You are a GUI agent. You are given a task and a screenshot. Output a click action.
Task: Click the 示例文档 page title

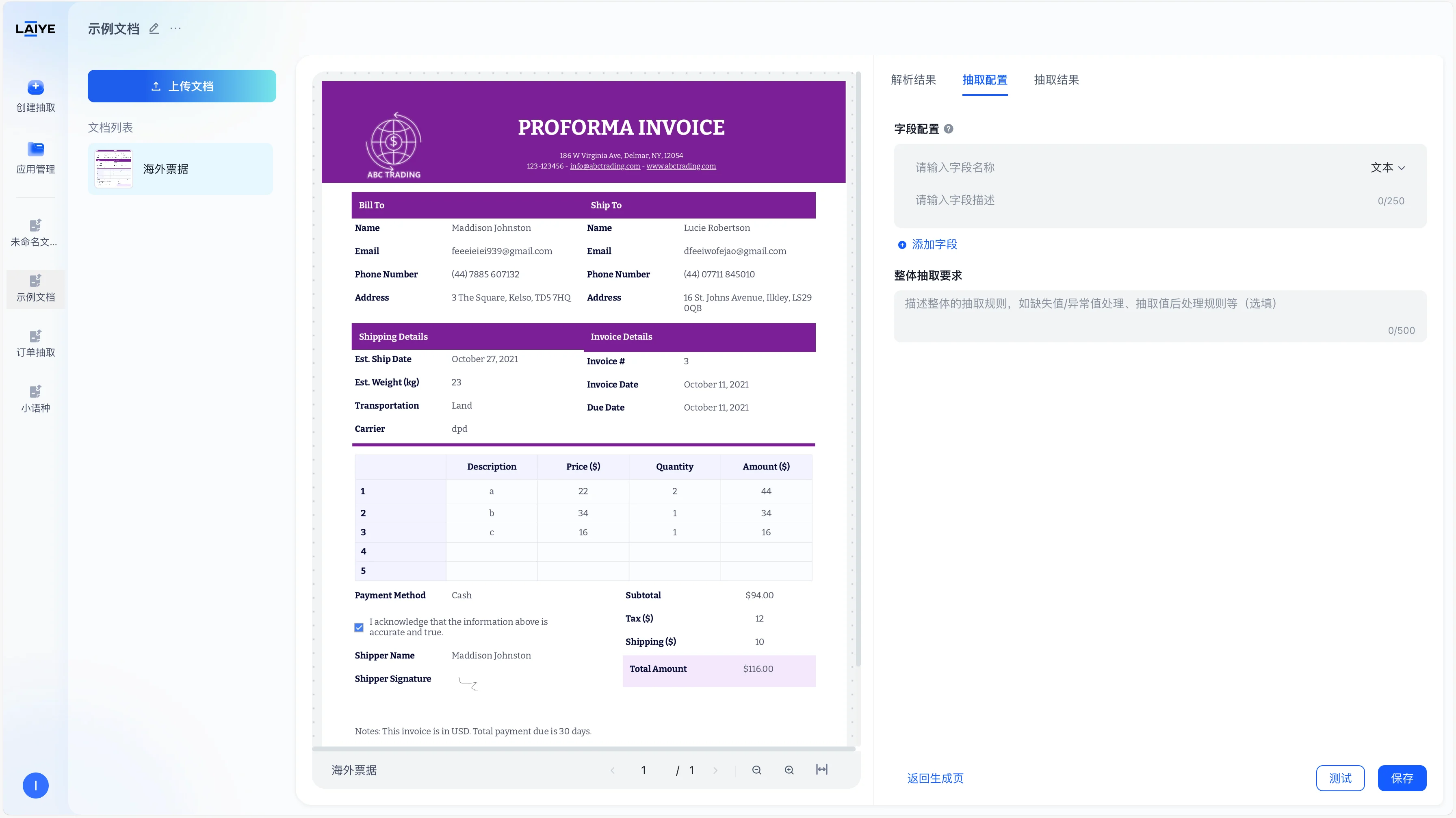click(x=114, y=29)
